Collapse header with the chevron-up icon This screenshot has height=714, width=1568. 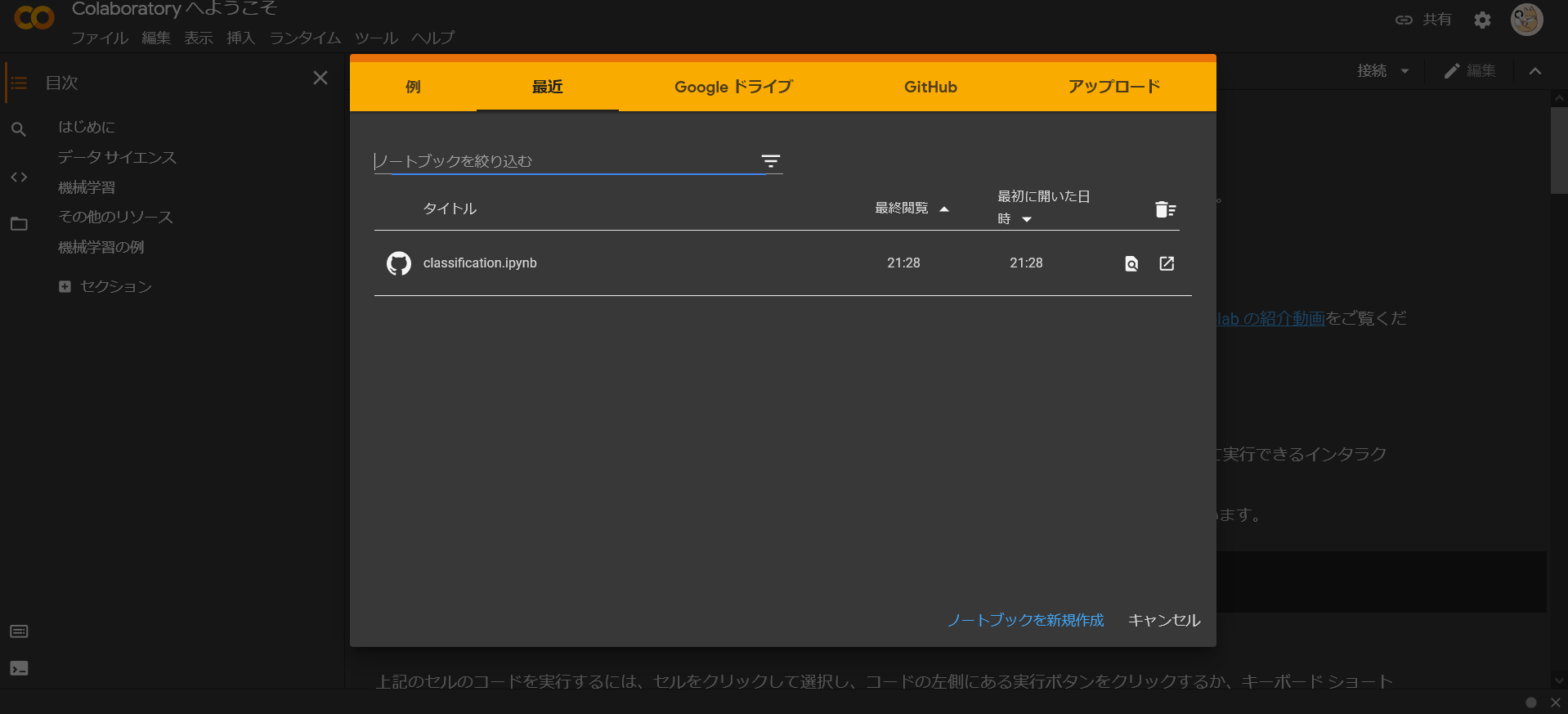pos(1535,71)
